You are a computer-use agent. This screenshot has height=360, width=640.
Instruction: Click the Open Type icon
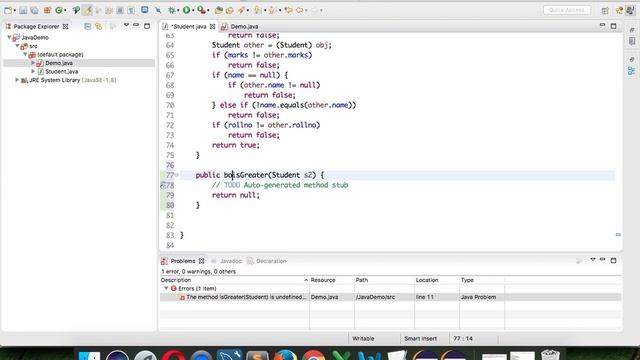coord(218,10)
